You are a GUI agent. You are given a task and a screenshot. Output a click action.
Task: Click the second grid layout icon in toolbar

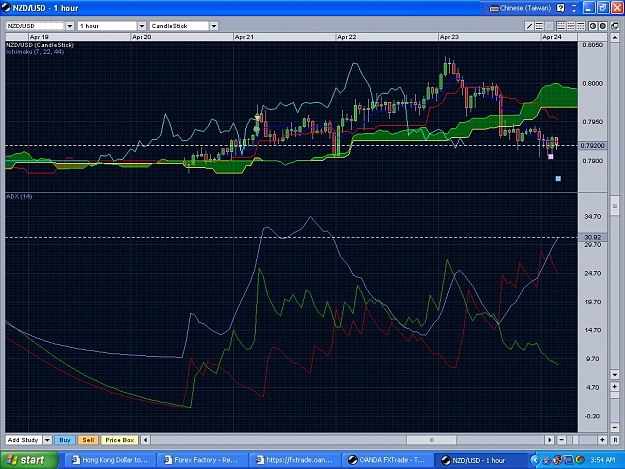tap(571, 26)
